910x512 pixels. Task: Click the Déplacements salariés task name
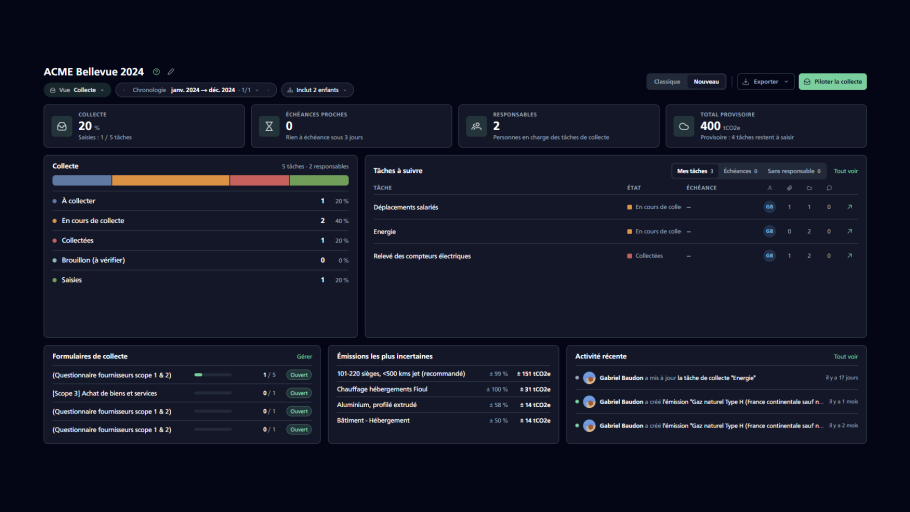[406, 207]
